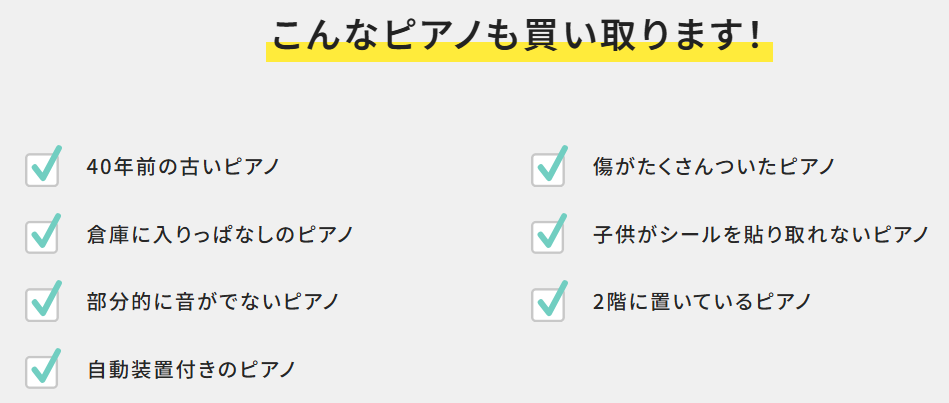
Task: Toggle the 2階に置いているピアノ checkbox
Action: 548,303
